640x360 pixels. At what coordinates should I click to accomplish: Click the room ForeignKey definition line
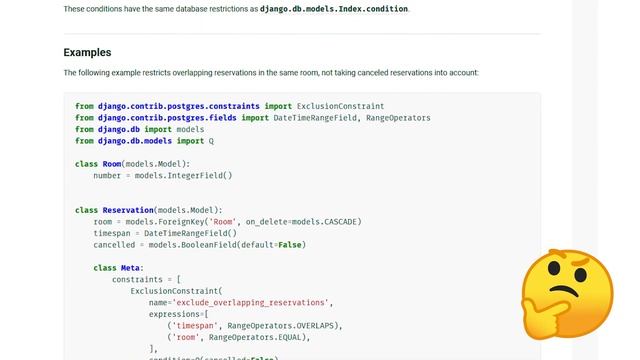(227, 222)
